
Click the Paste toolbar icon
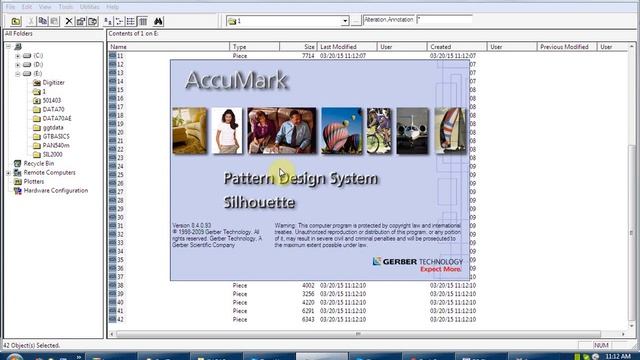click(x=54, y=21)
